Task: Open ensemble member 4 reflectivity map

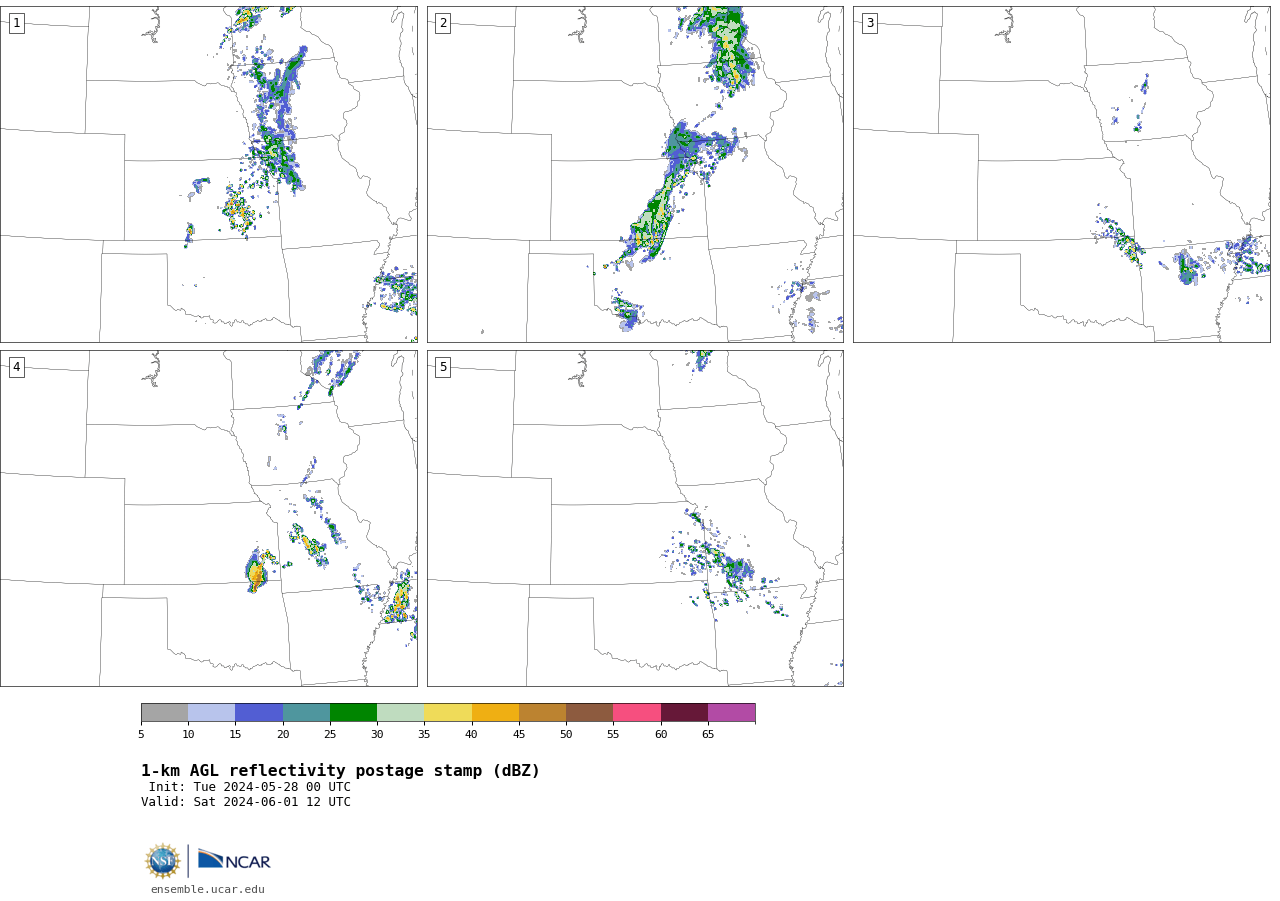Action: 209,518
